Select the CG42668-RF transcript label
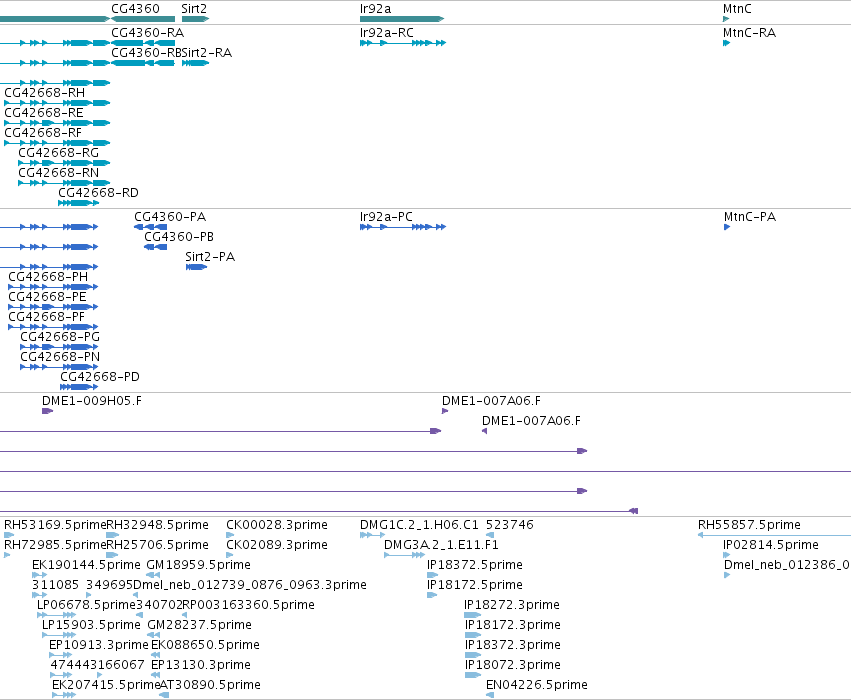 pyautogui.click(x=43, y=133)
